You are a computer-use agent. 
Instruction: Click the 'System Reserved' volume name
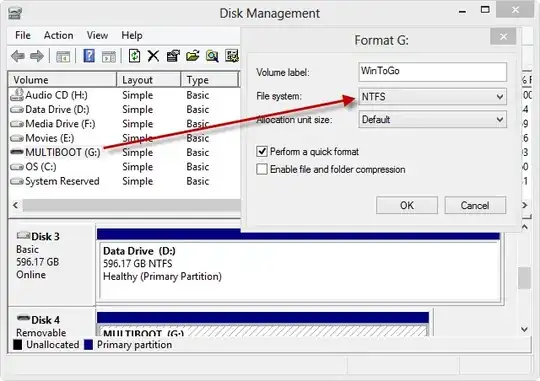(62, 181)
